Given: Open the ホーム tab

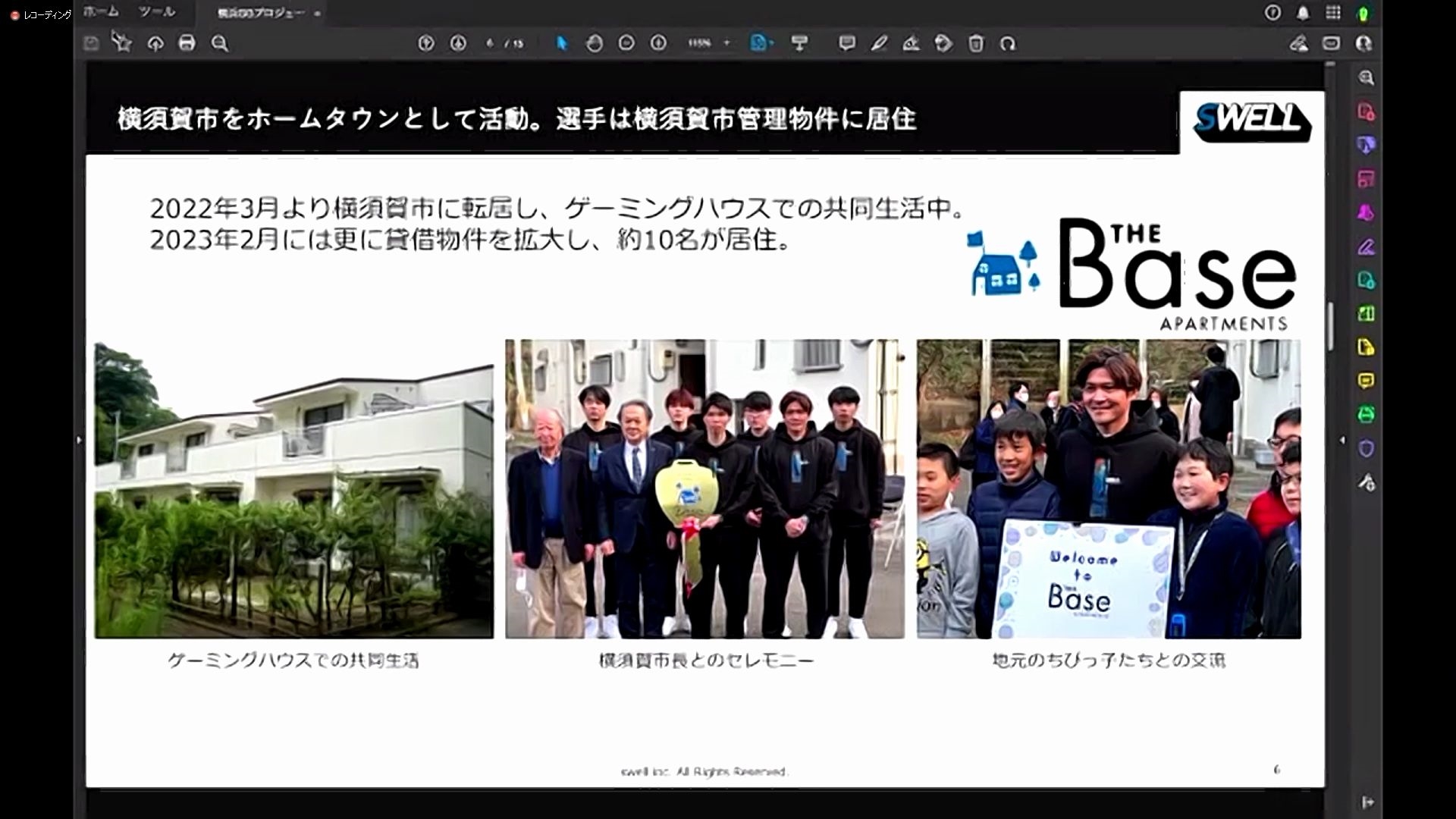Looking at the screenshot, I should (x=101, y=12).
